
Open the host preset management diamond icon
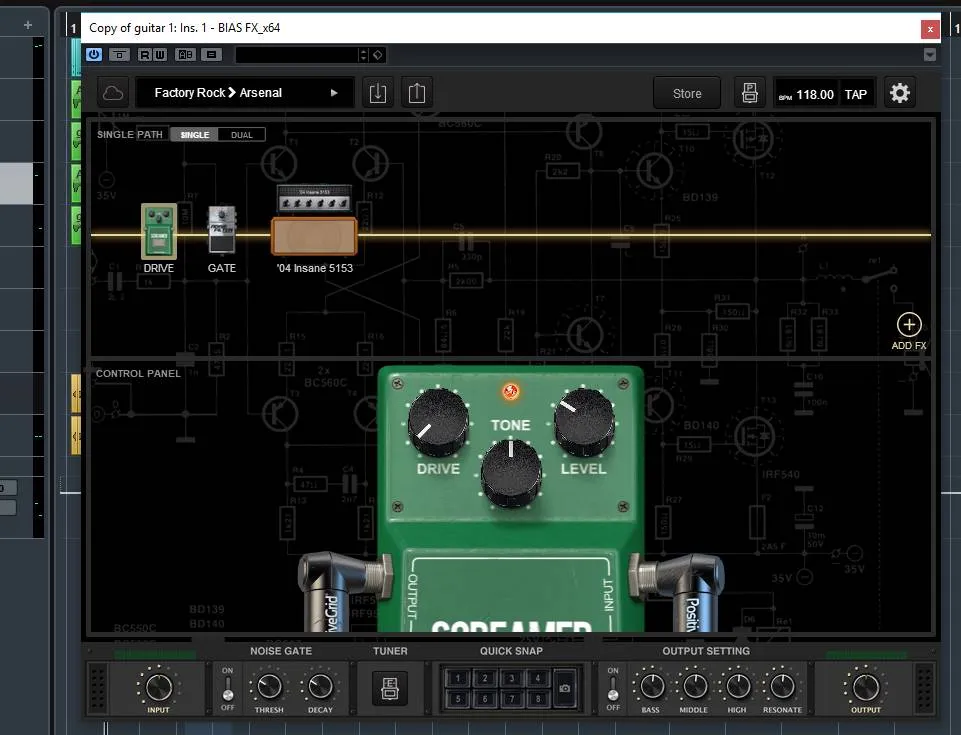pos(378,55)
